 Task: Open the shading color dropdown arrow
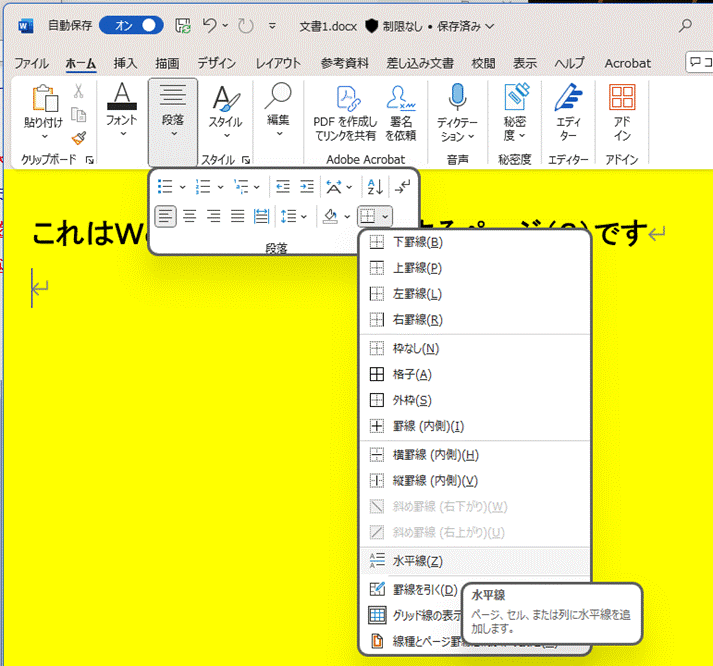(x=347, y=217)
